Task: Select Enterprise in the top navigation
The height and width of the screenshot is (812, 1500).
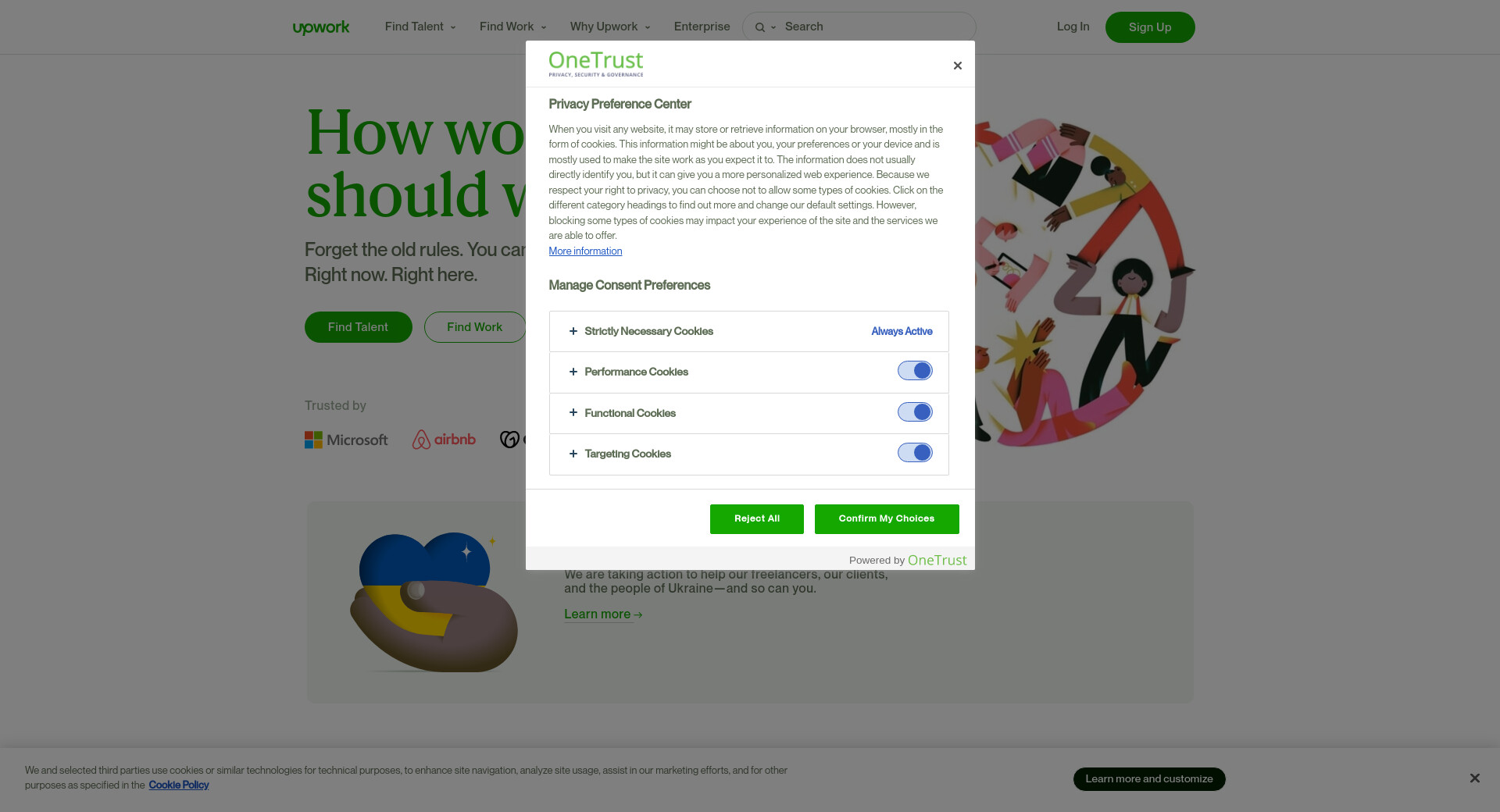Action: pos(702,27)
